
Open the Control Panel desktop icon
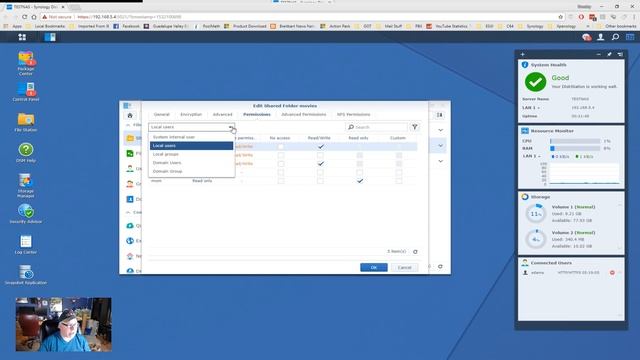pos(26,92)
